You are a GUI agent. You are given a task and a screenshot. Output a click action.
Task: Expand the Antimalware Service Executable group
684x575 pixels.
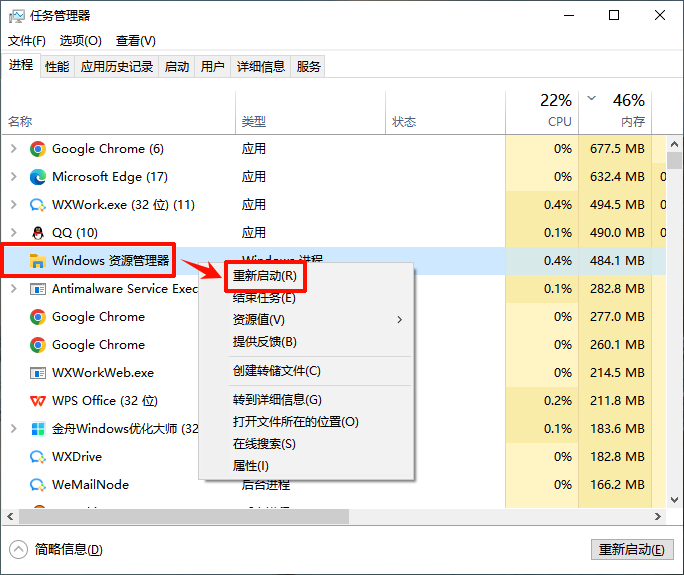point(14,288)
